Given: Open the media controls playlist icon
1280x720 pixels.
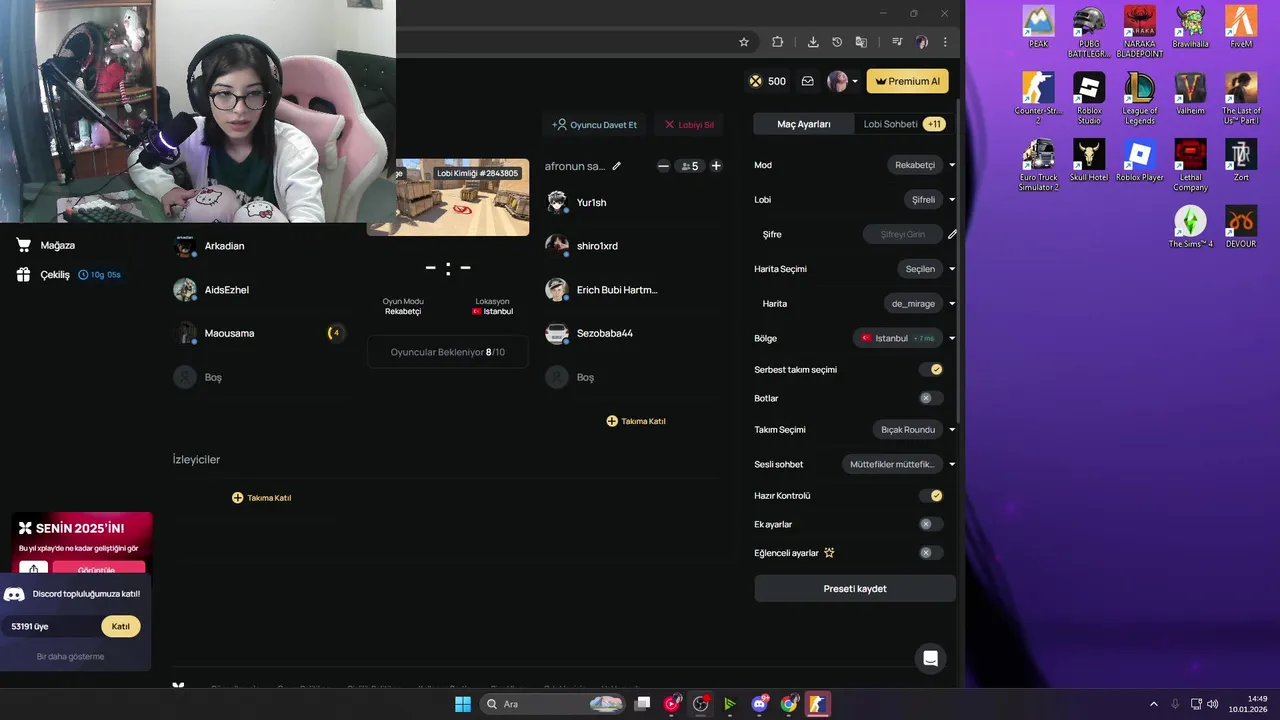Looking at the screenshot, I should click(897, 42).
